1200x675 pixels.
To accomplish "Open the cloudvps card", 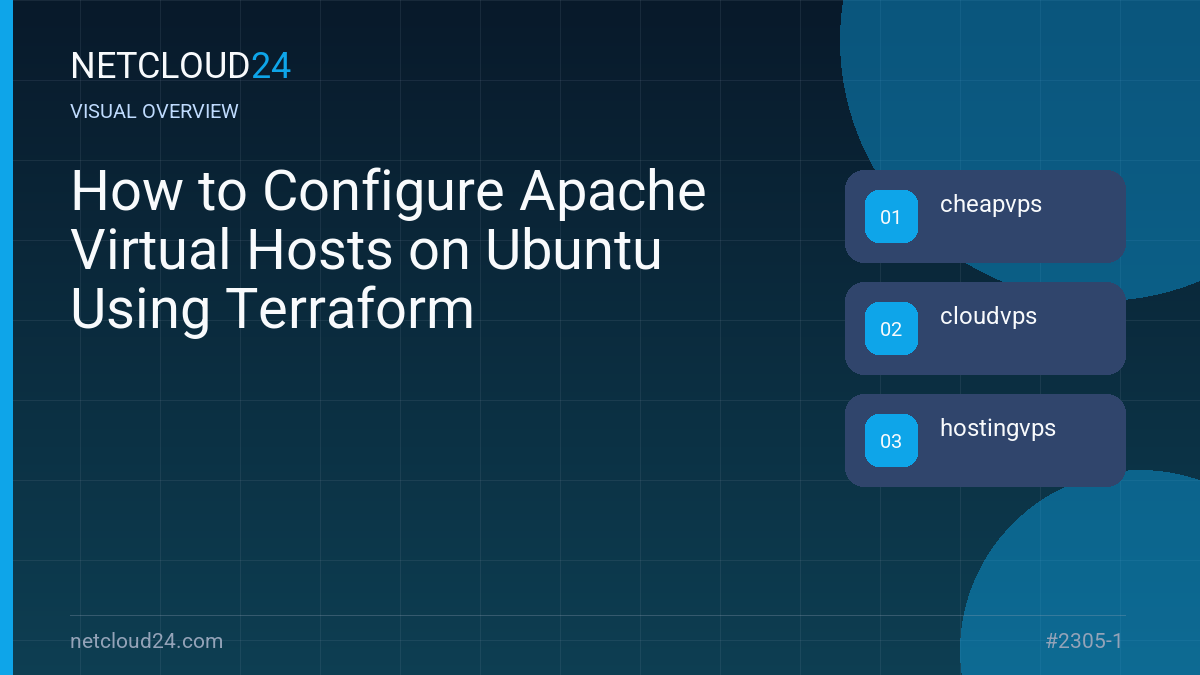I will (x=985, y=328).
